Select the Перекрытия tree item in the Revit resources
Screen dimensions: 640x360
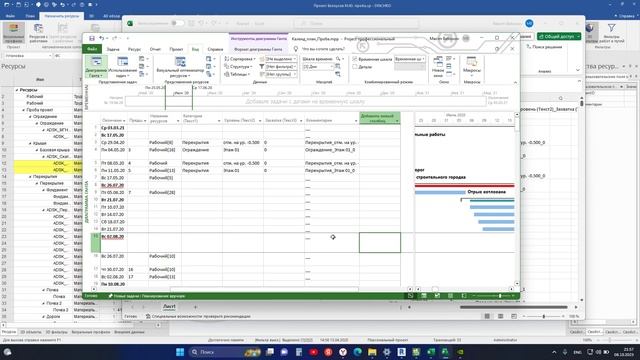tap(45, 177)
